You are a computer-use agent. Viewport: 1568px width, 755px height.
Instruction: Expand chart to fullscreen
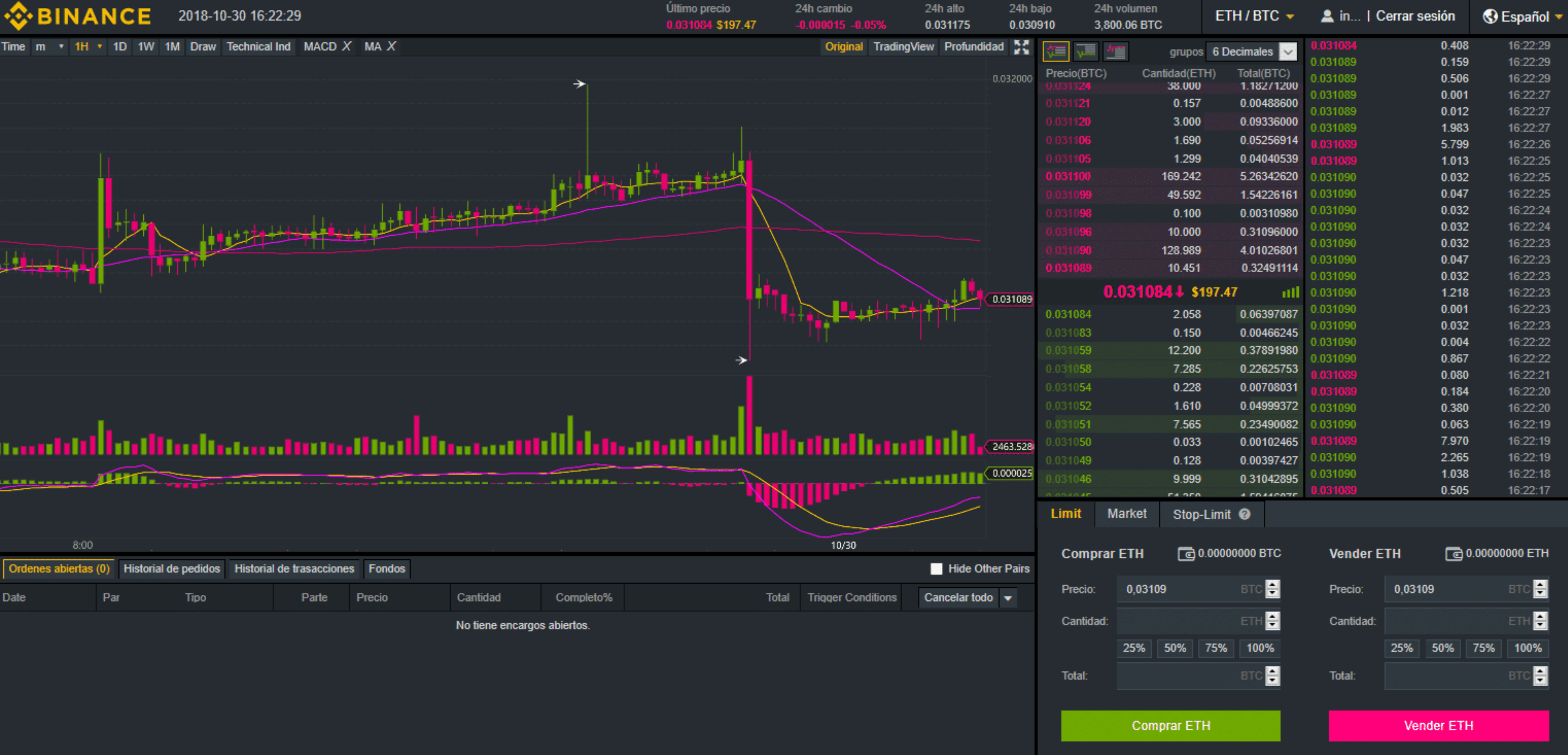[1022, 47]
